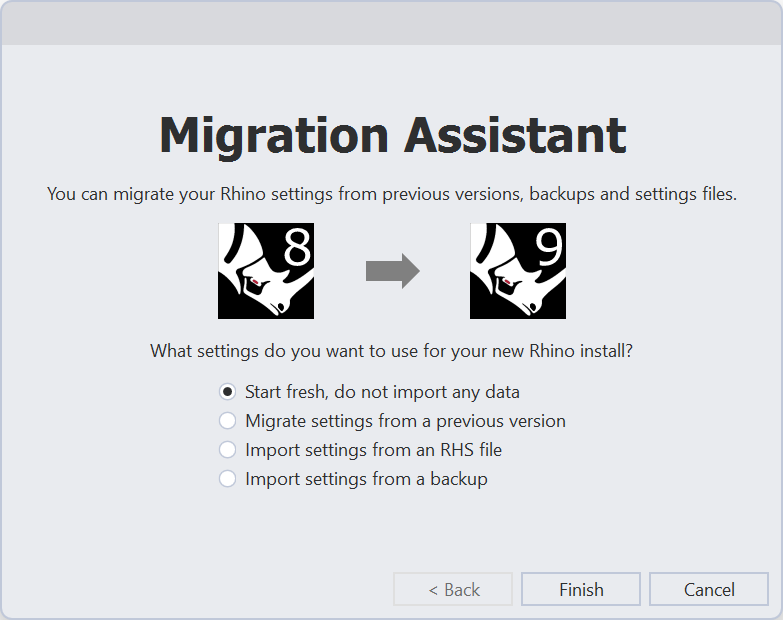The height and width of the screenshot is (620, 783).
Task: Click the disabled Back button
Action: tap(453, 590)
